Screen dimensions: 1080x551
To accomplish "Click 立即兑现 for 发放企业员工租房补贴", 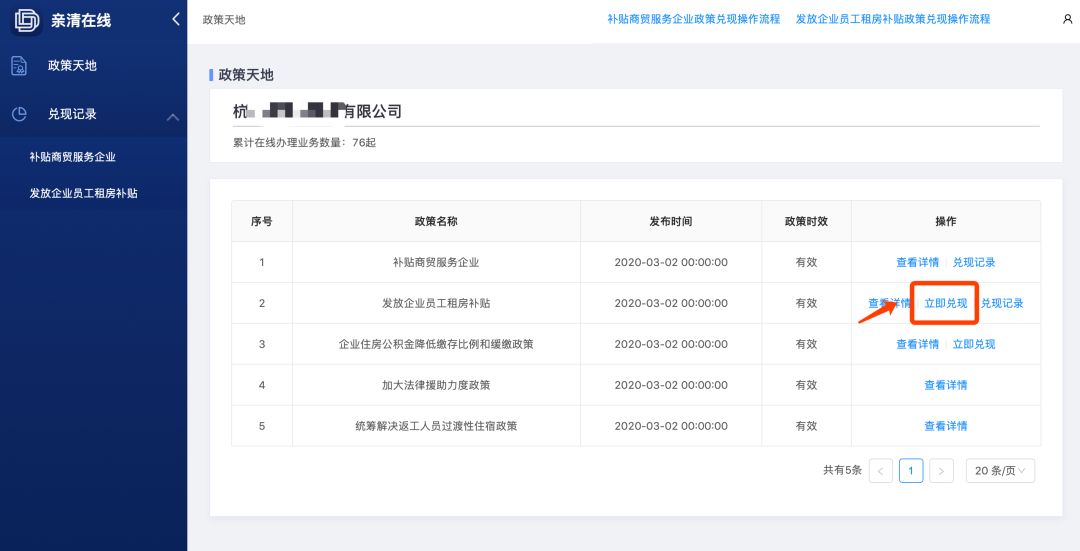I will pyautogui.click(x=946, y=303).
